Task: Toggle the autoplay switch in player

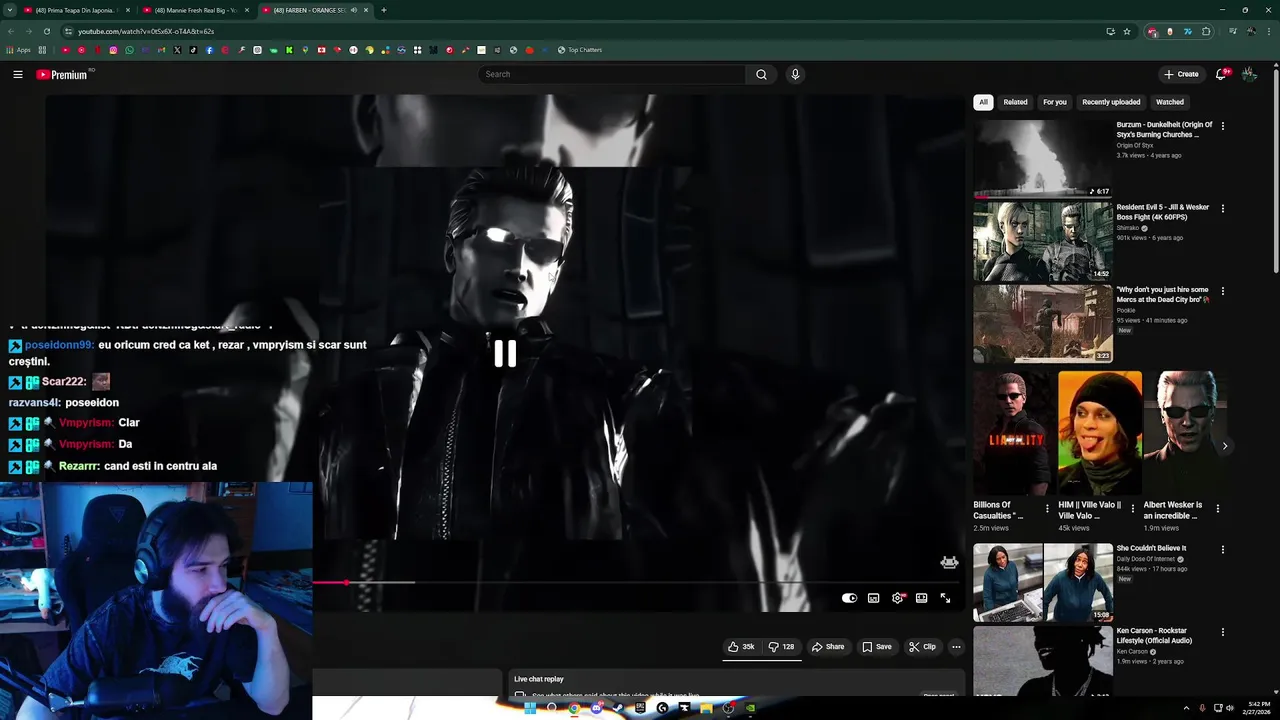Action: [x=849, y=598]
